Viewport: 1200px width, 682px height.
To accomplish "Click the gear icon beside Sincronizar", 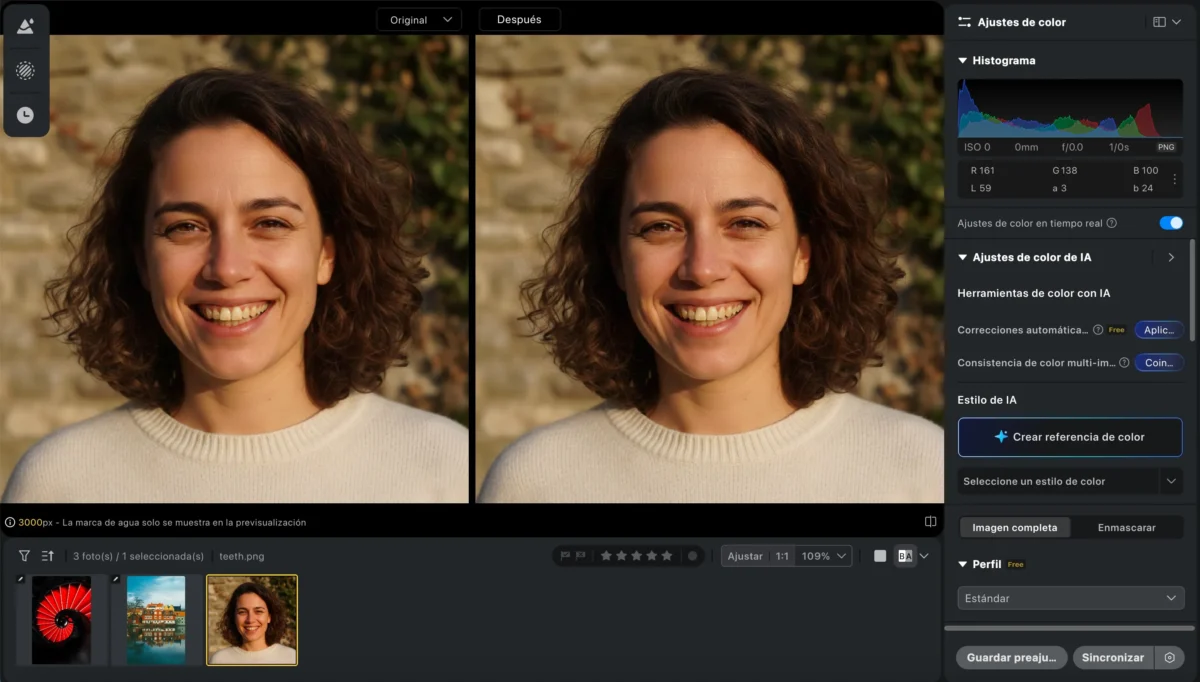I will [x=1169, y=658].
